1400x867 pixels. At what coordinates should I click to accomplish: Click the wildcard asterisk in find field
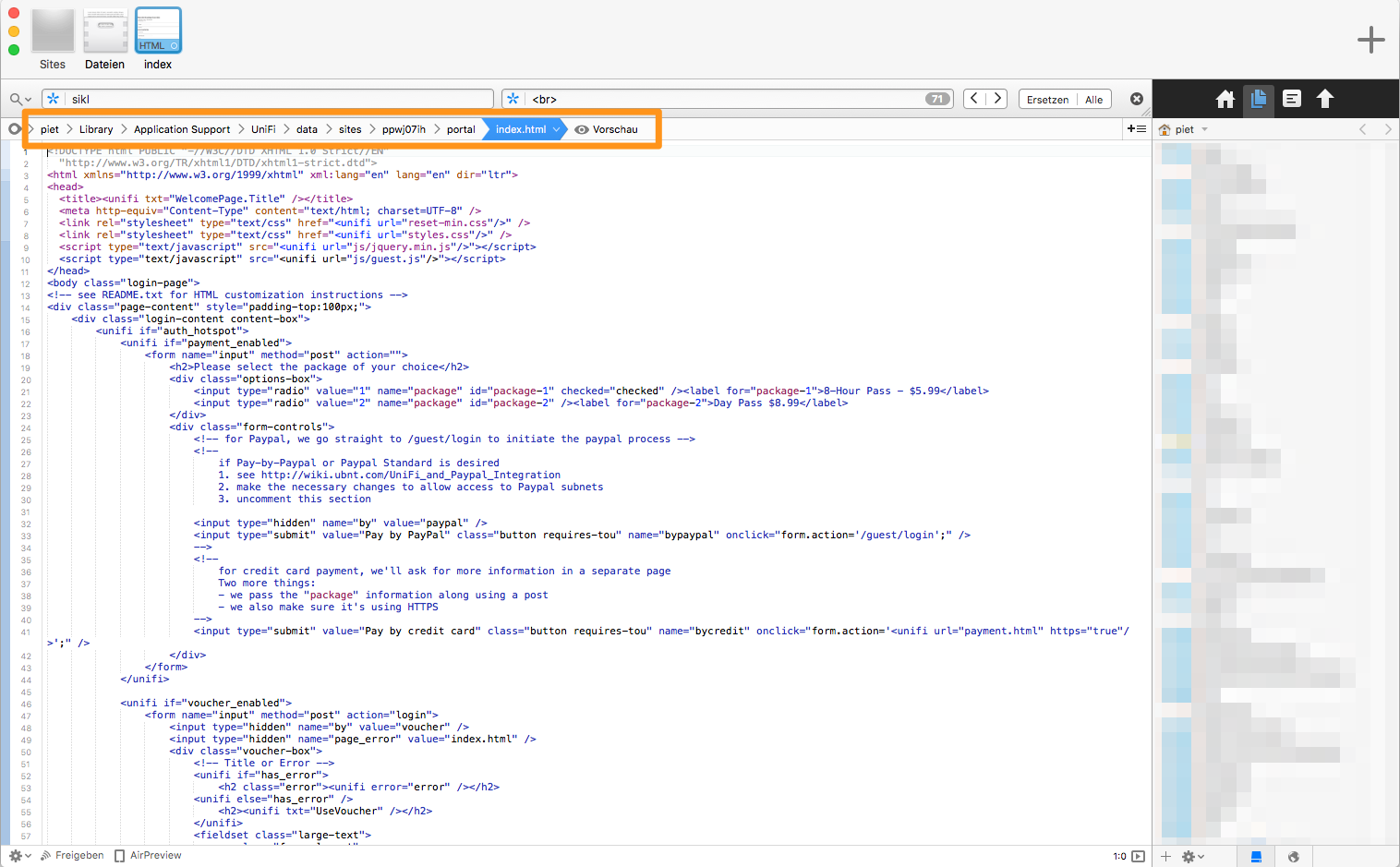54,99
